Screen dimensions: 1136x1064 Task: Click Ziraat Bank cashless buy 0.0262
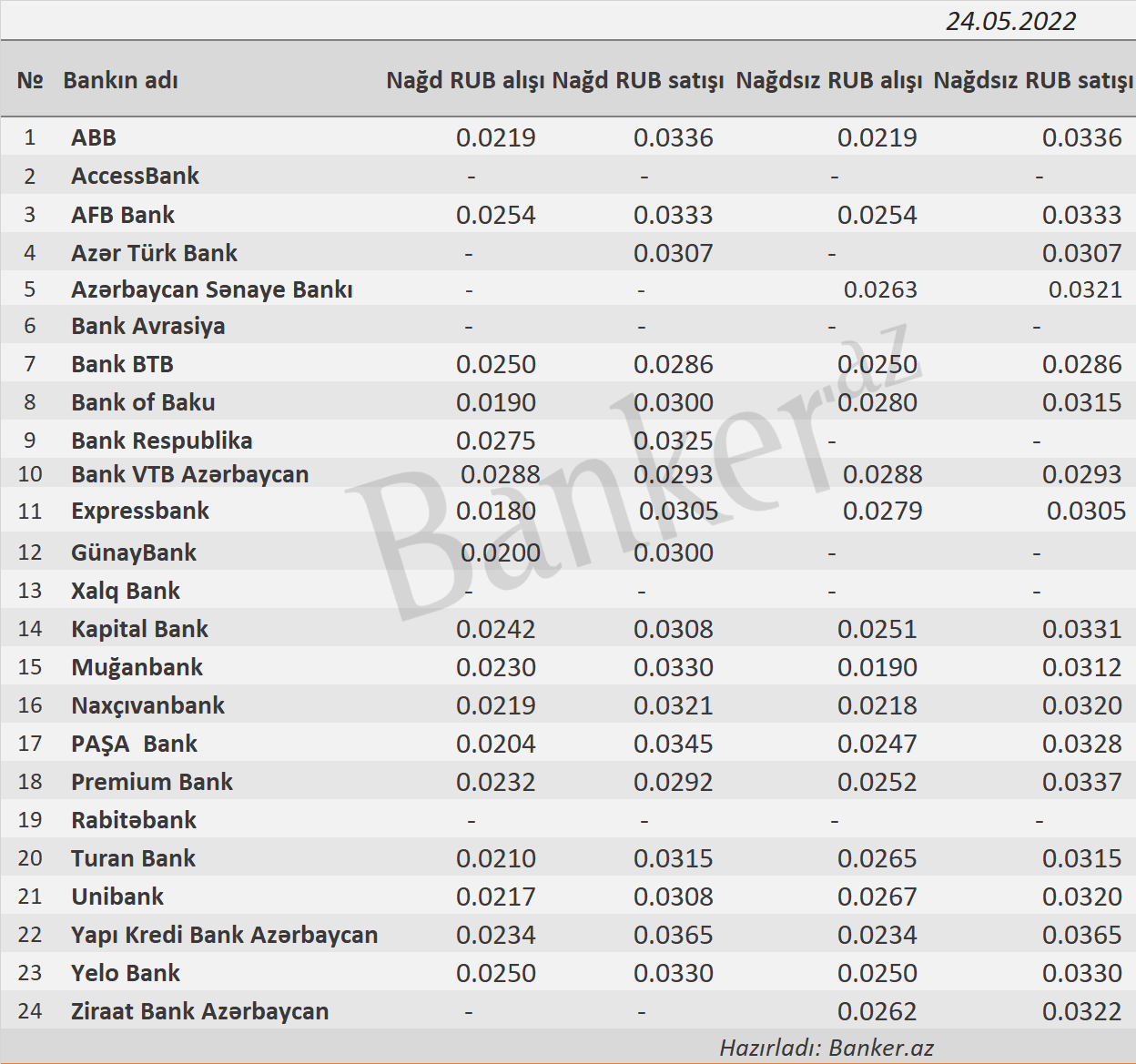(x=877, y=1011)
